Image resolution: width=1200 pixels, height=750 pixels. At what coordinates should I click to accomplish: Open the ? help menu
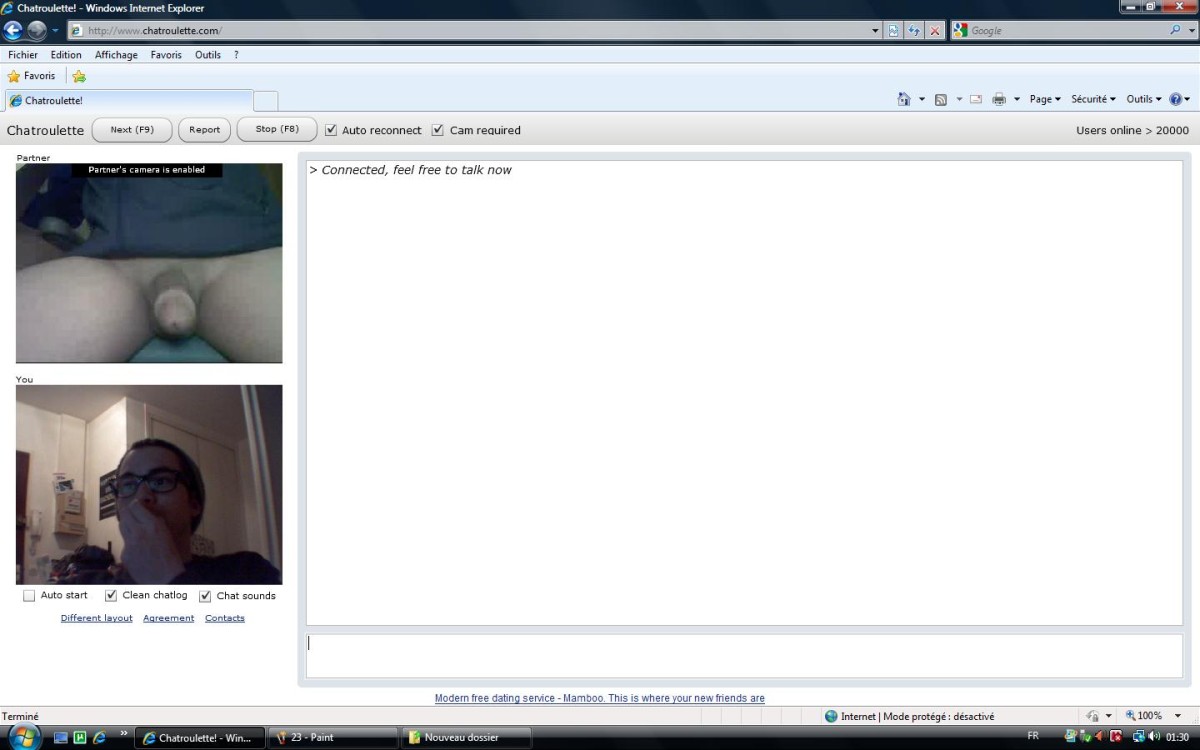[236, 55]
